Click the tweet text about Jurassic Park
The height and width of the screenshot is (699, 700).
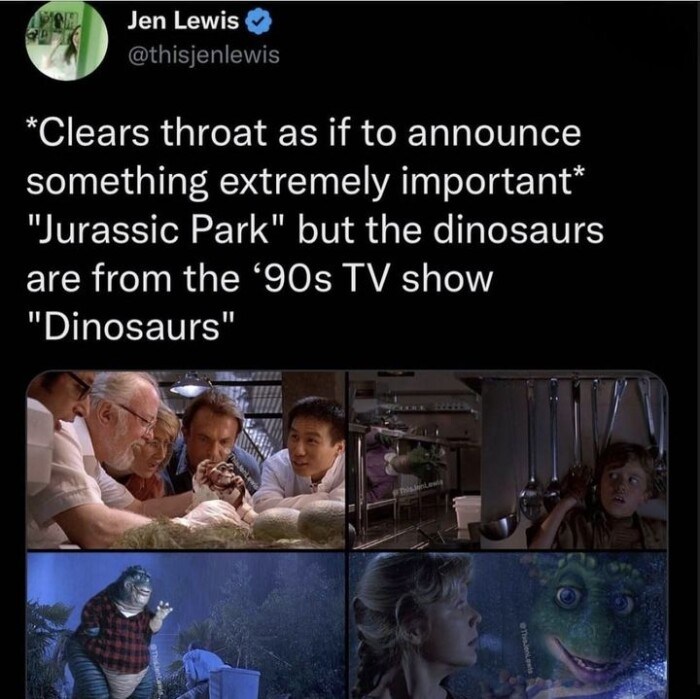tap(315, 230)
